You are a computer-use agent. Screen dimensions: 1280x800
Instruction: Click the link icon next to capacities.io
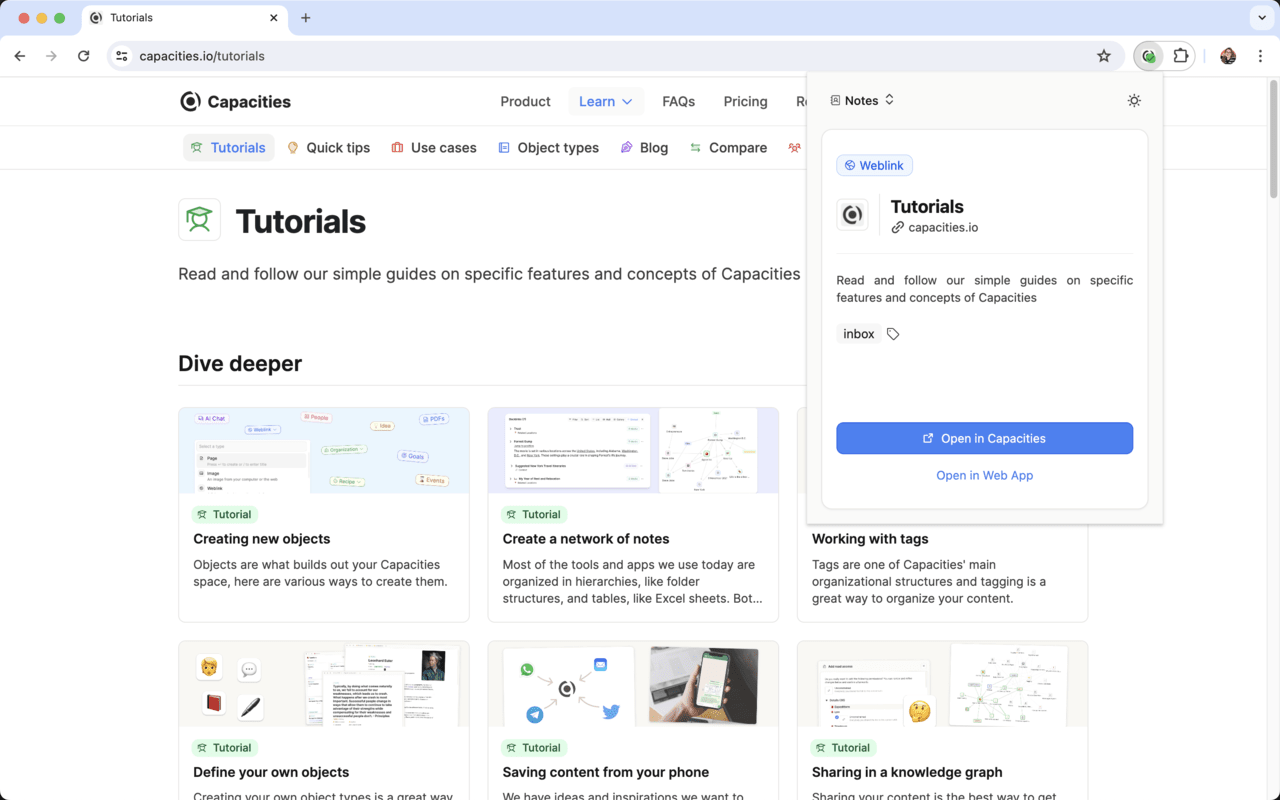(898, 227)
